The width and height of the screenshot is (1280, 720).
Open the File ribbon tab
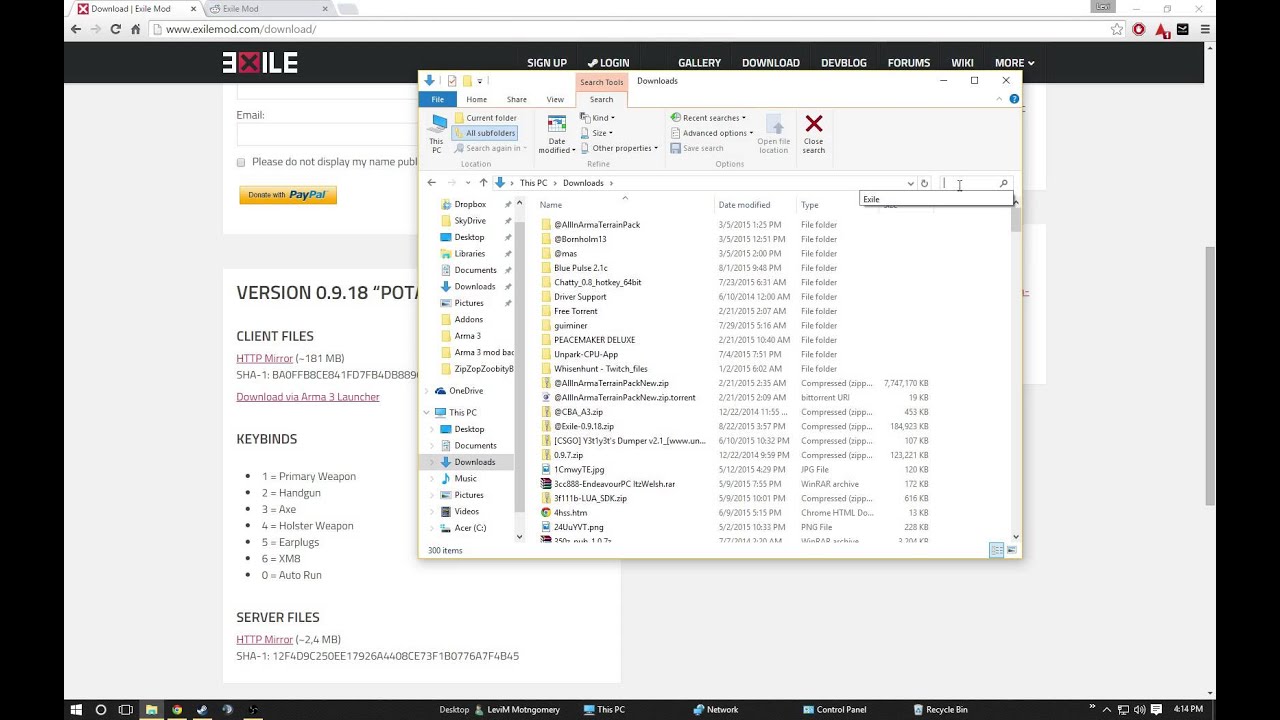click(437, 99)
